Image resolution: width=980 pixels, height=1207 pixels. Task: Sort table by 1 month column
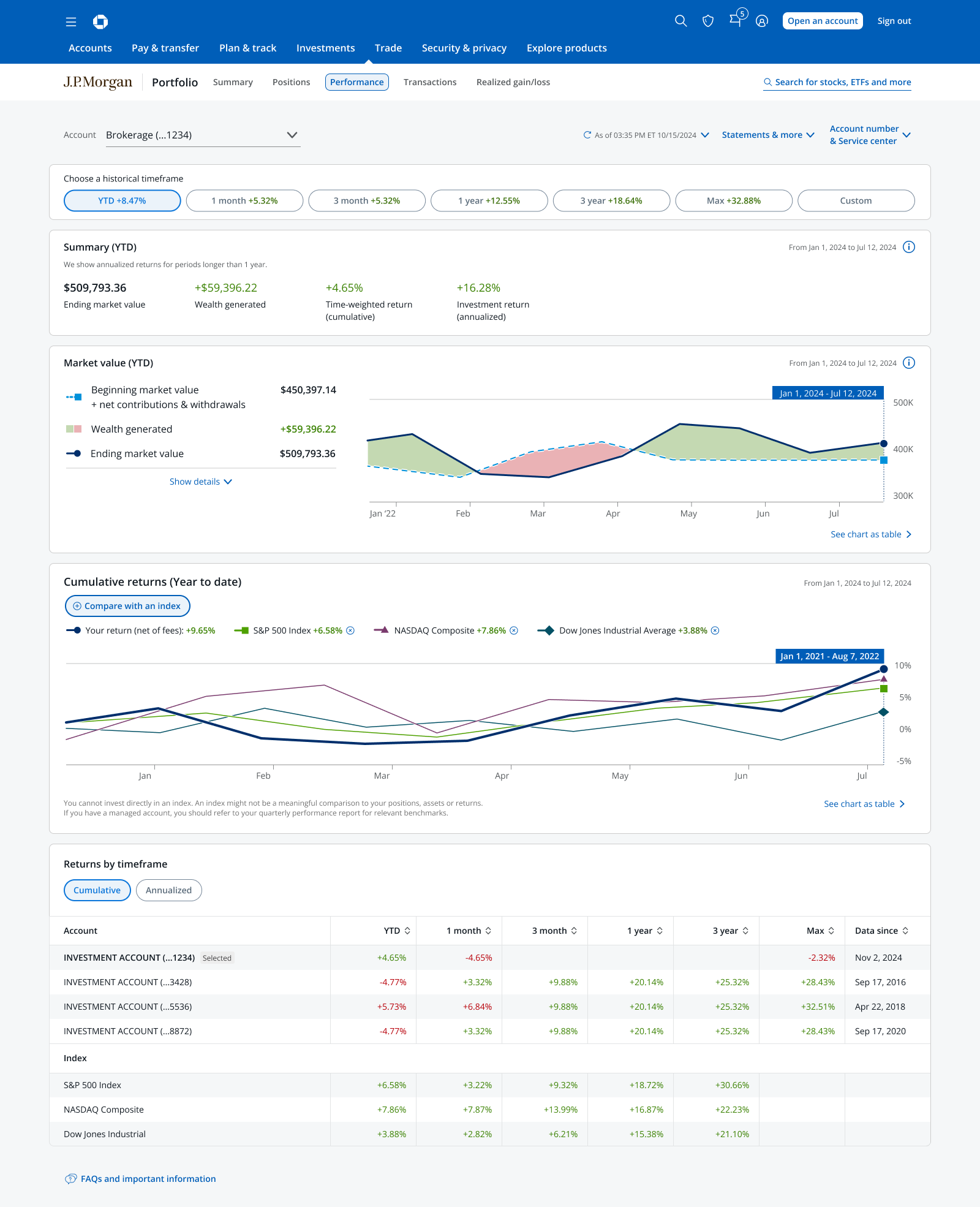[488, 931]
